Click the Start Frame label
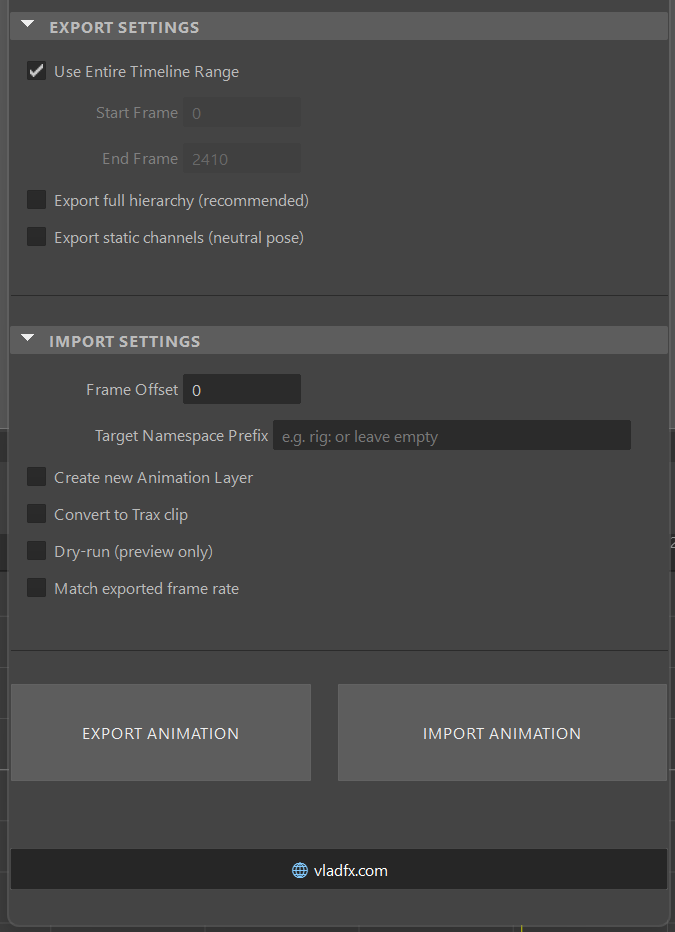675x932 pixels. [x=137, y=112]
